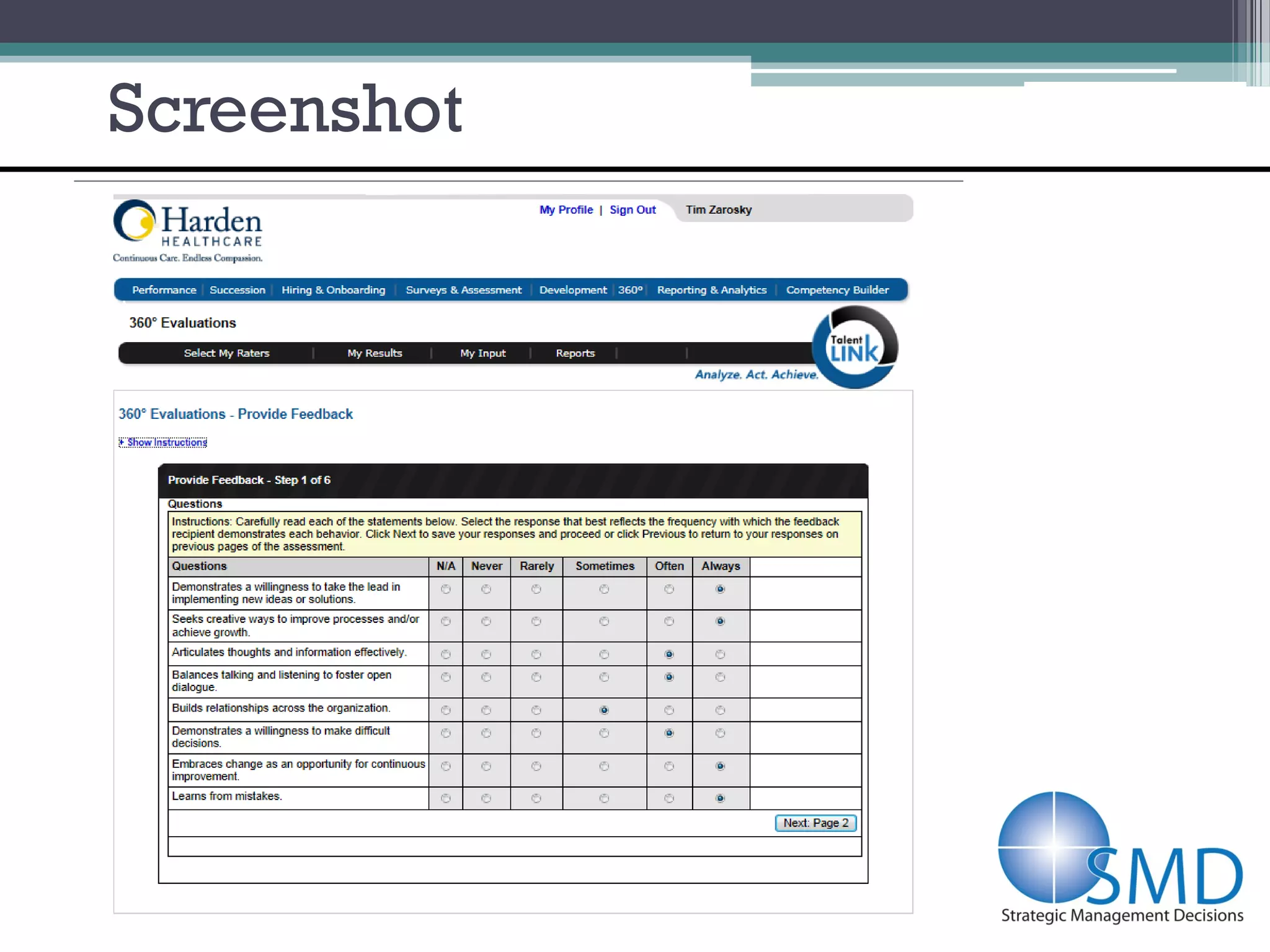The image size is (1270, 952).
Task: Select Often for 'Balances talking and listening'
Action: 669,677
